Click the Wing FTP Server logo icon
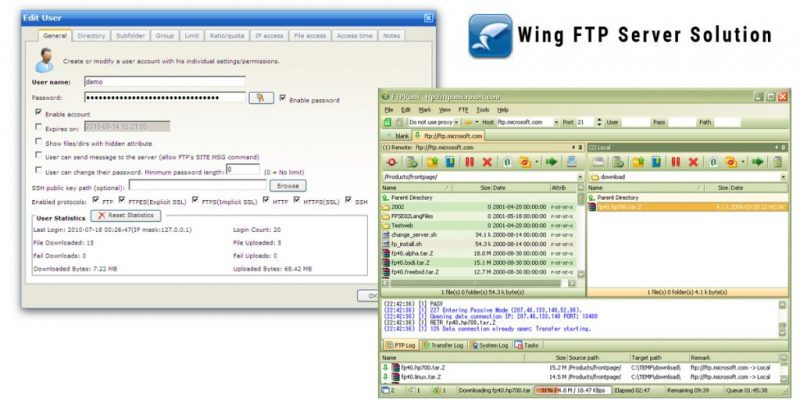Viewport: 800px width, 400px height. (x=490, y=35)
